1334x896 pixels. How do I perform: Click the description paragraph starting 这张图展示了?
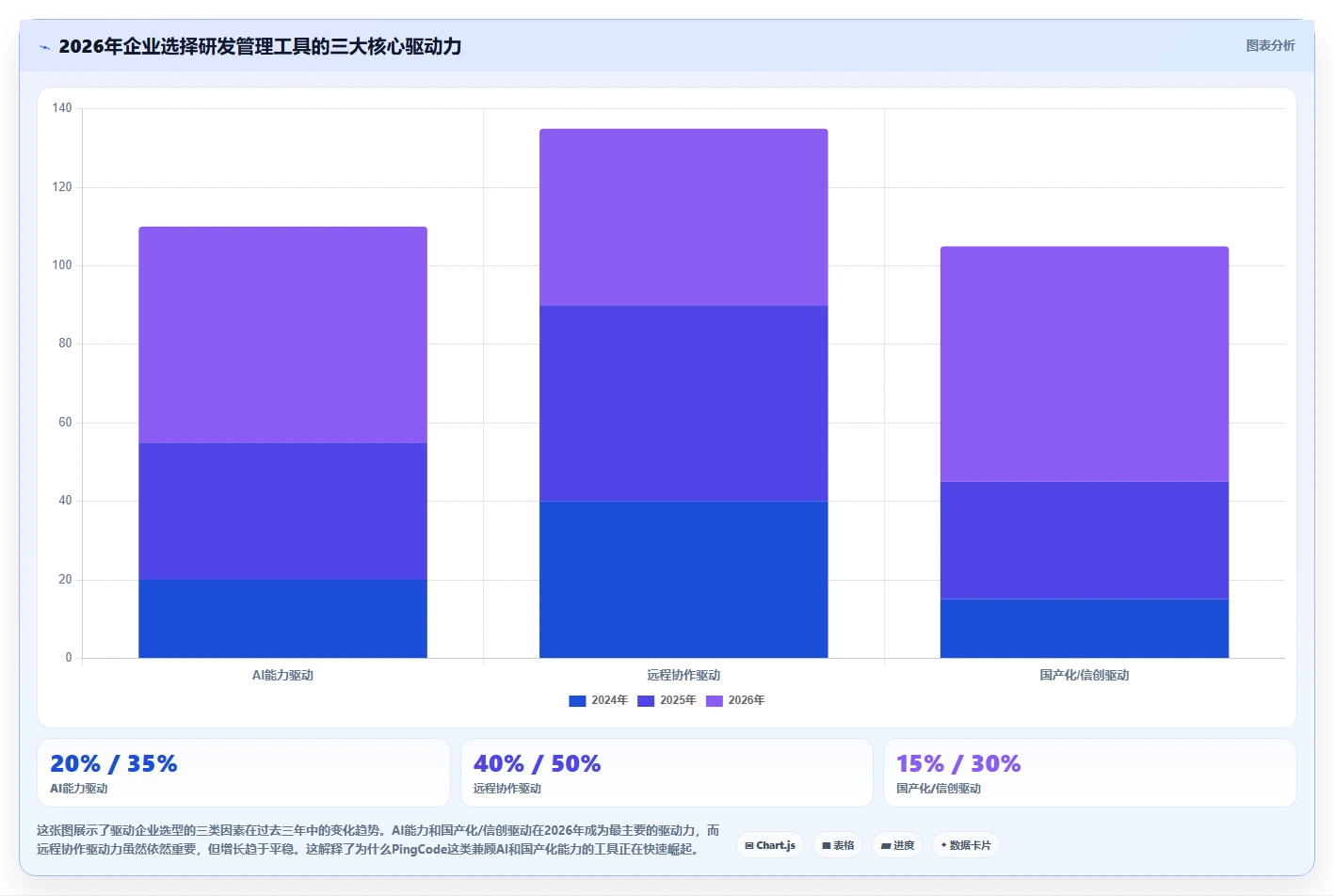pos(378,840)
